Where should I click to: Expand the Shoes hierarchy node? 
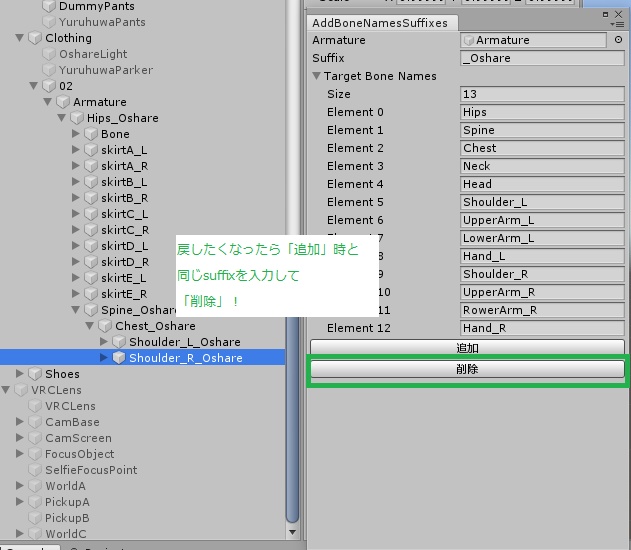pyautogui.click(x=19, y=373)
